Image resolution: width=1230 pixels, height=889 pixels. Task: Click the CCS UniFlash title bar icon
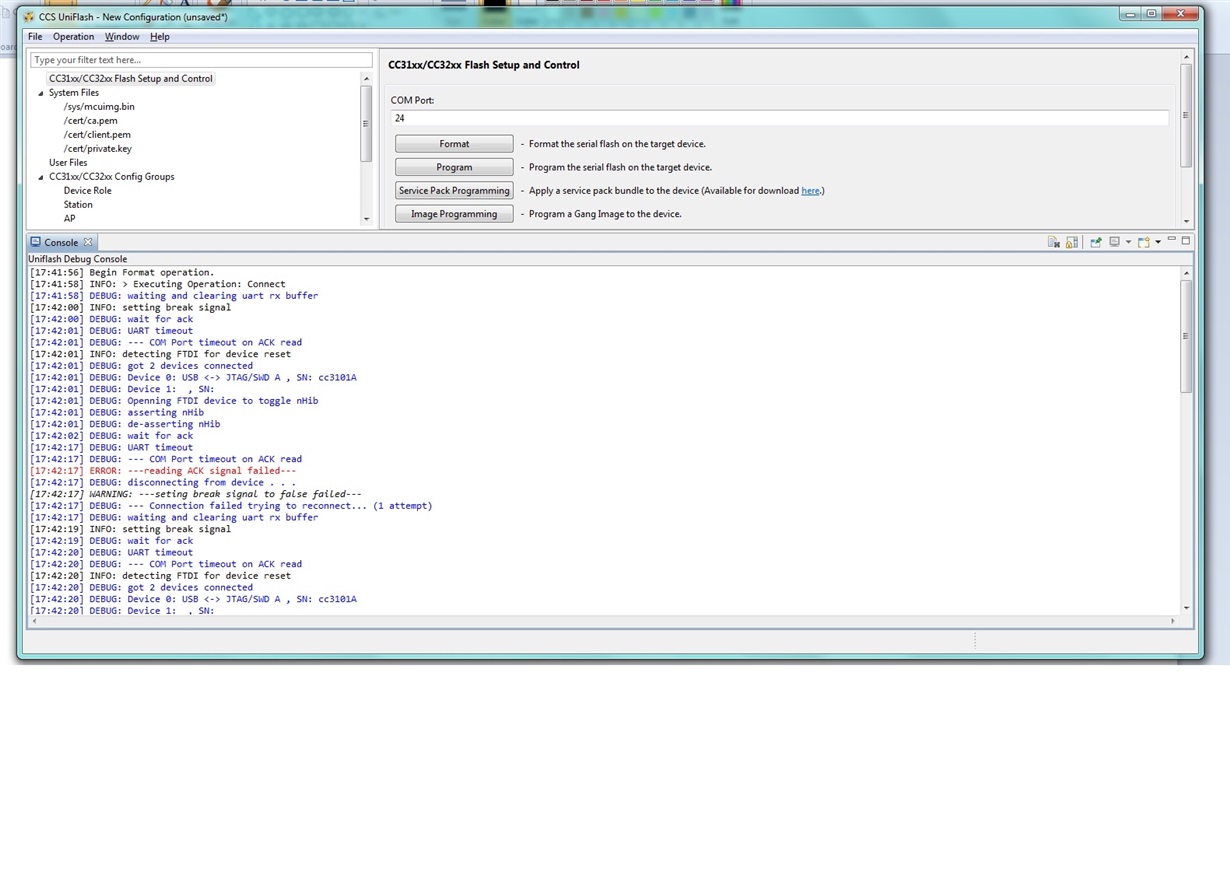tap(29, 17)
